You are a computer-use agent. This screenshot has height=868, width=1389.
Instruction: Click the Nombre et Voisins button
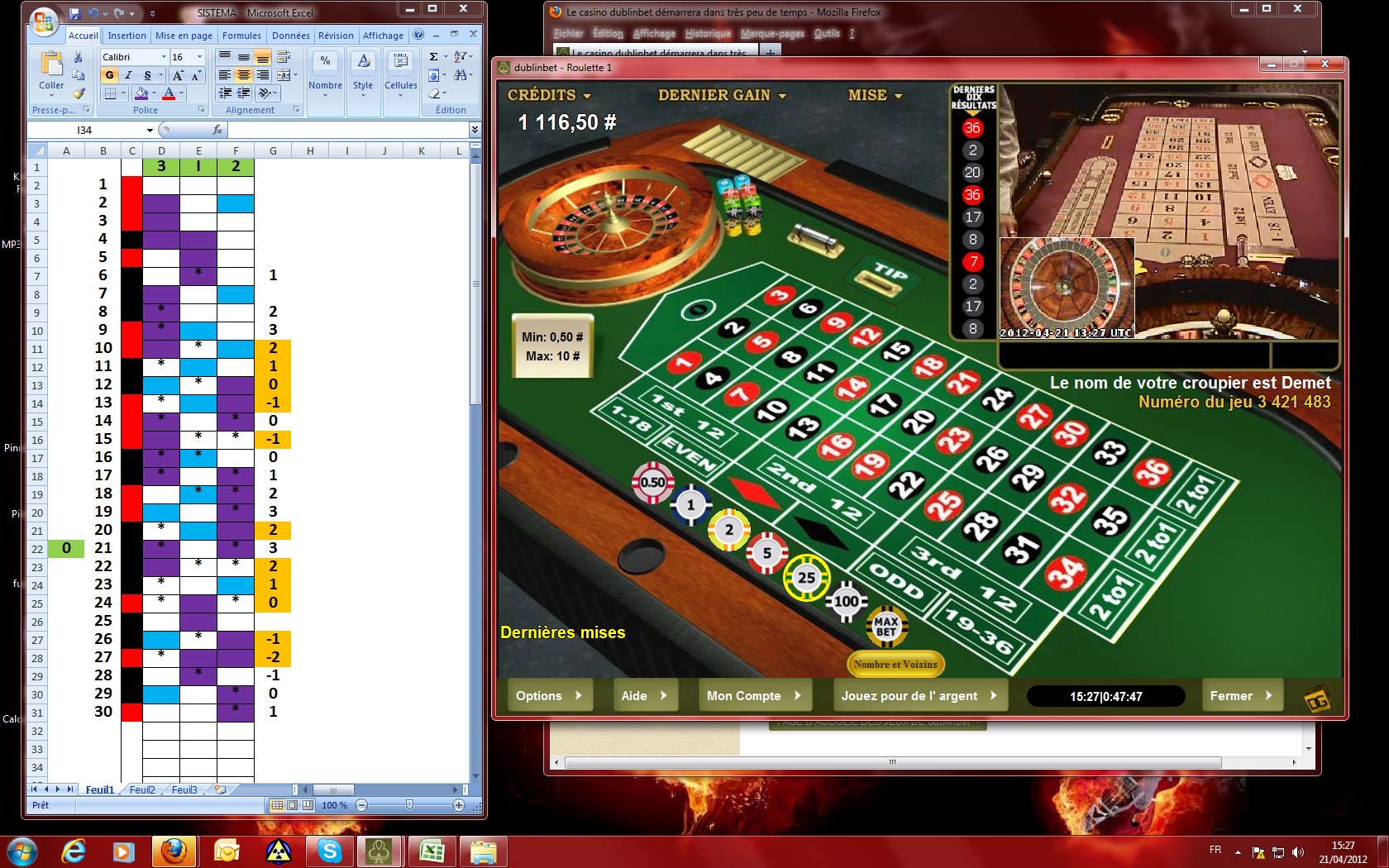point(895,664)
